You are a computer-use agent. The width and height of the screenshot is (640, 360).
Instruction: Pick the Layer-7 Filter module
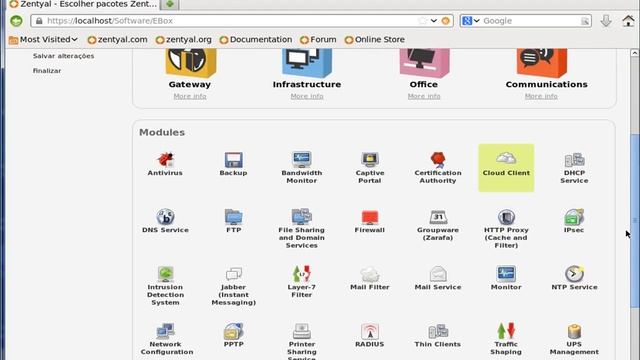[x=302, y=282]
